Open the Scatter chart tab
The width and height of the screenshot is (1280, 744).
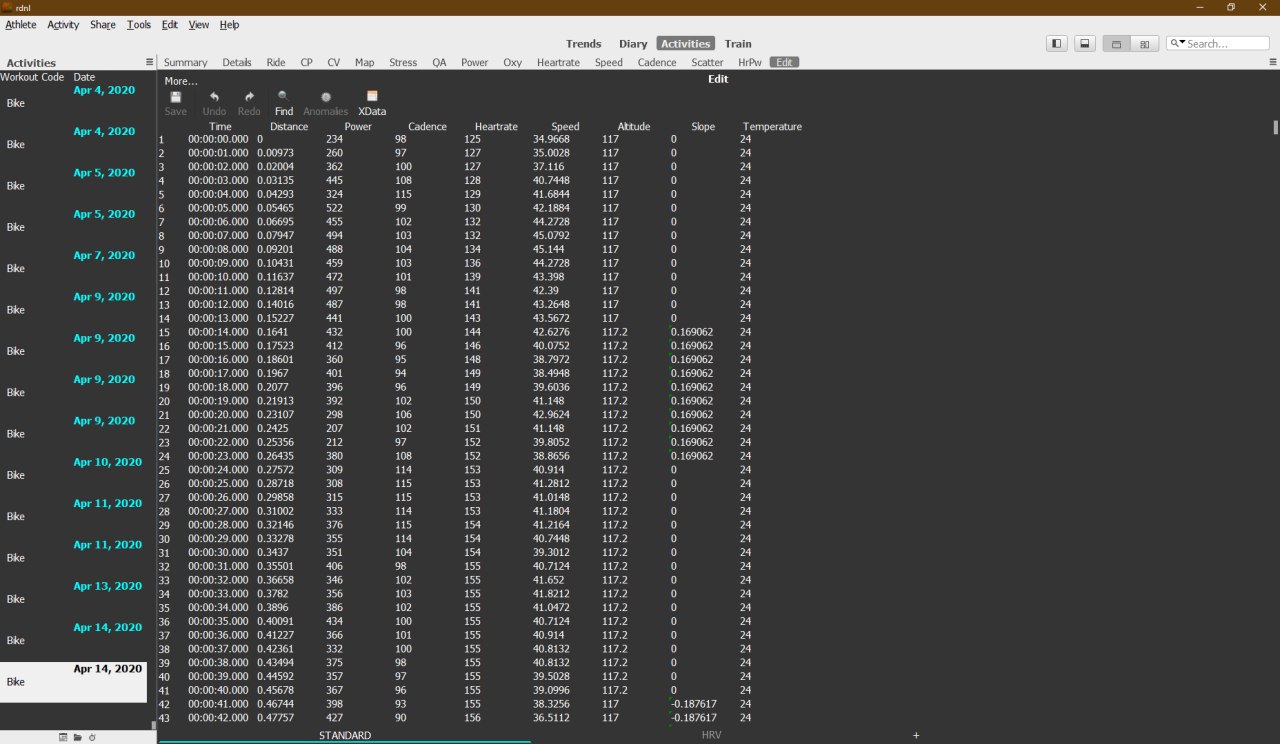(707, 62)
